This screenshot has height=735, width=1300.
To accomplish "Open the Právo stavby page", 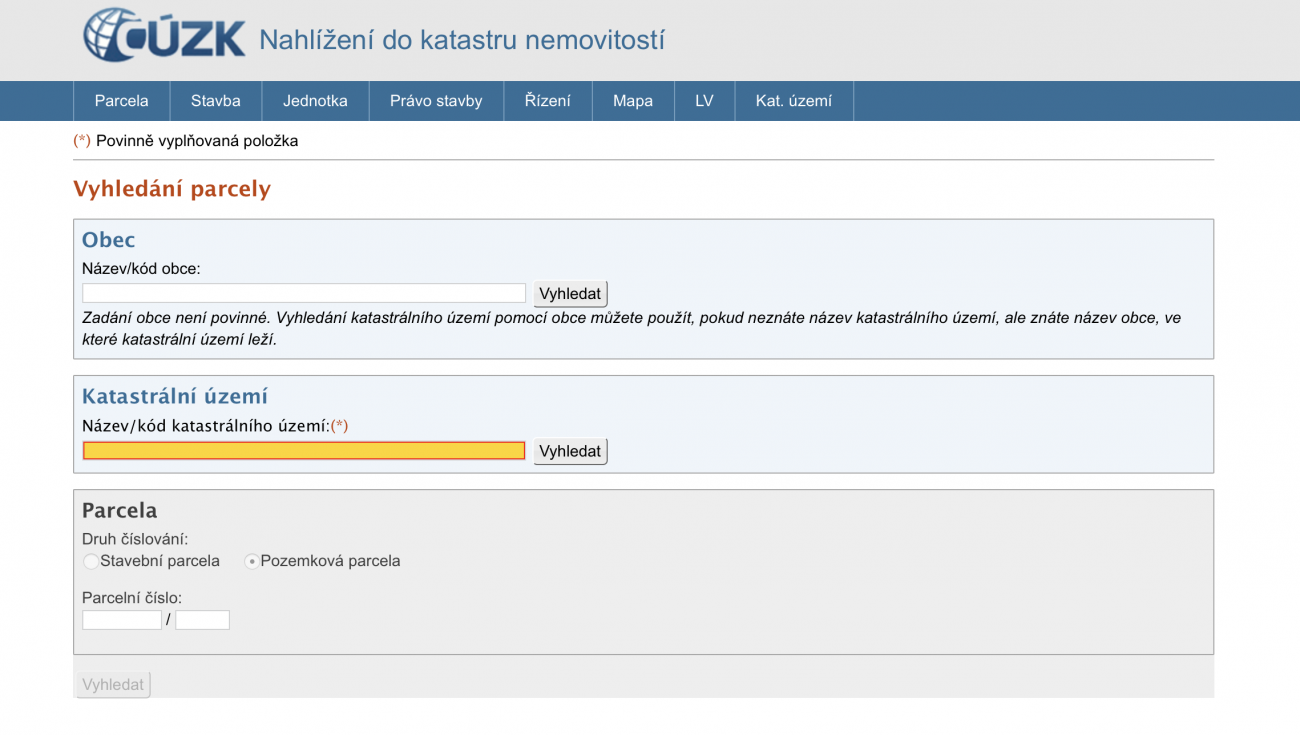I will (x=436, y=101).
